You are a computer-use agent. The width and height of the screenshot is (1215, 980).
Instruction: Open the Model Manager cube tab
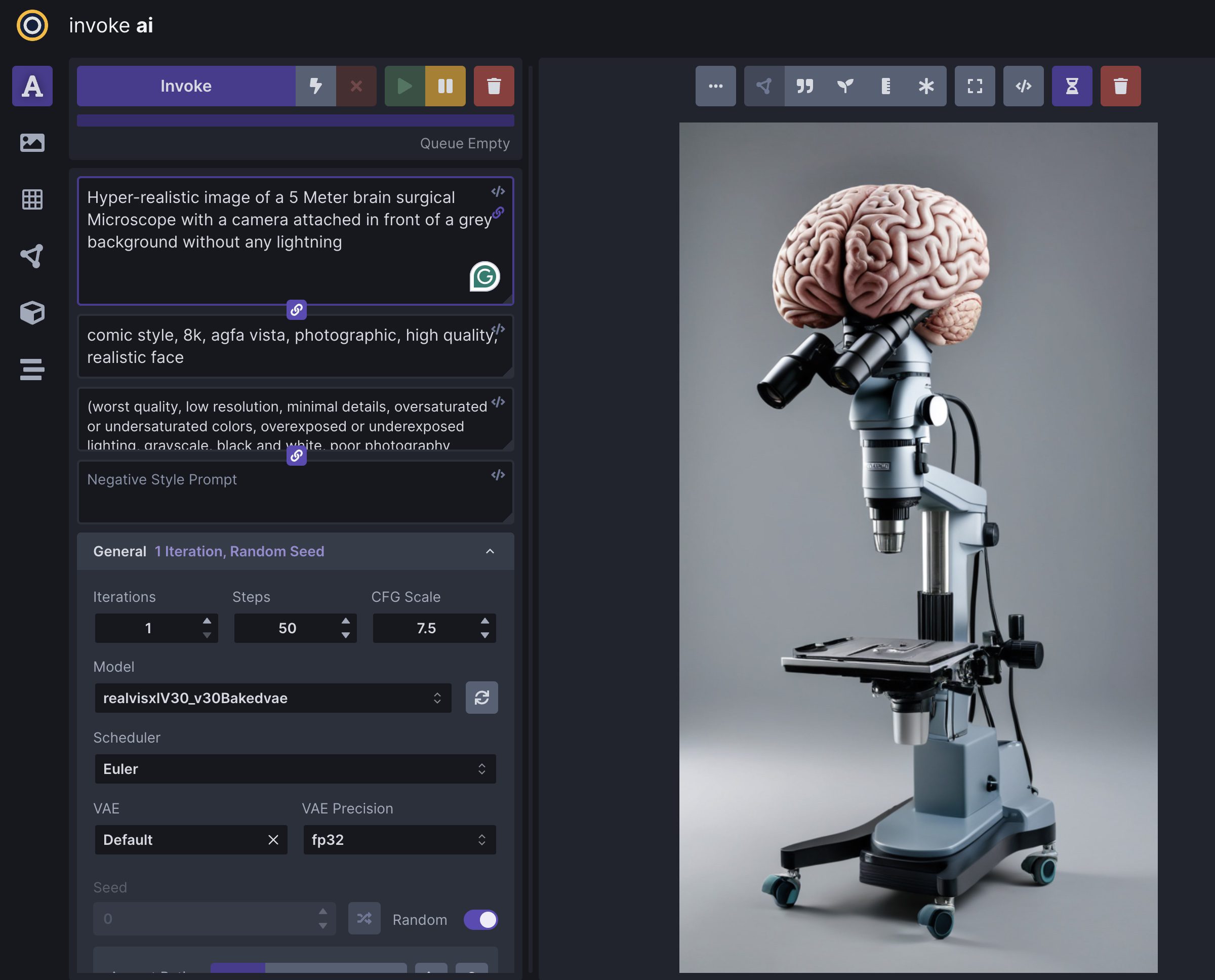(32, 313)
